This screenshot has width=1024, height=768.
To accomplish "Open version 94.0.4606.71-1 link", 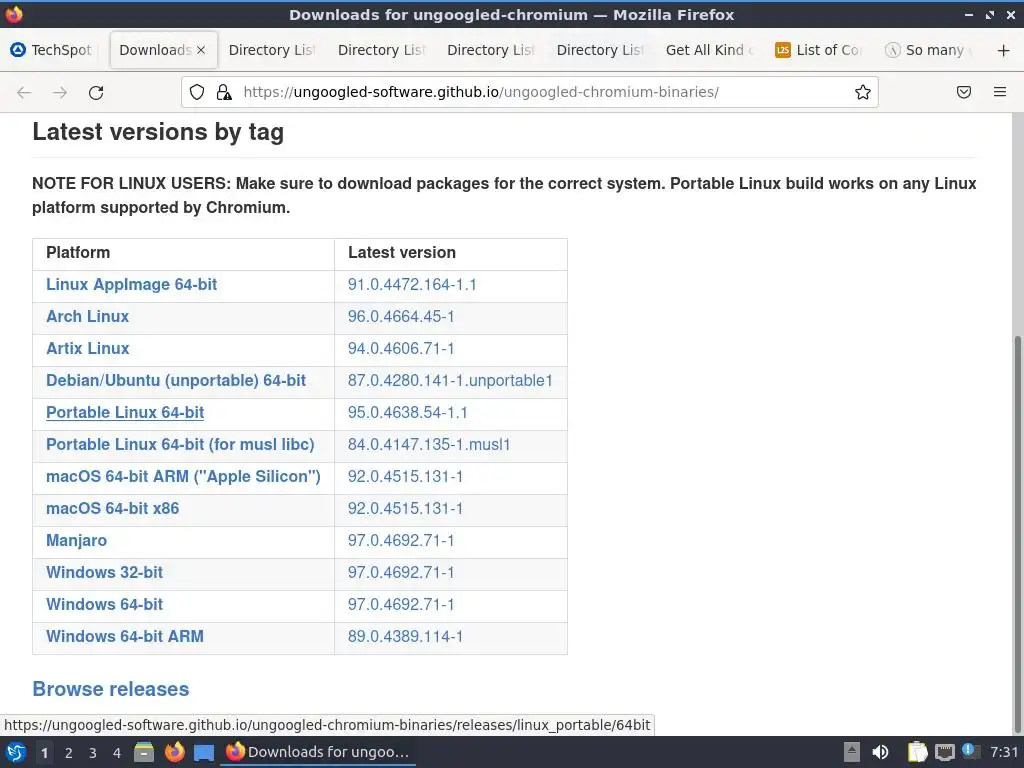I will coord(401,349).
